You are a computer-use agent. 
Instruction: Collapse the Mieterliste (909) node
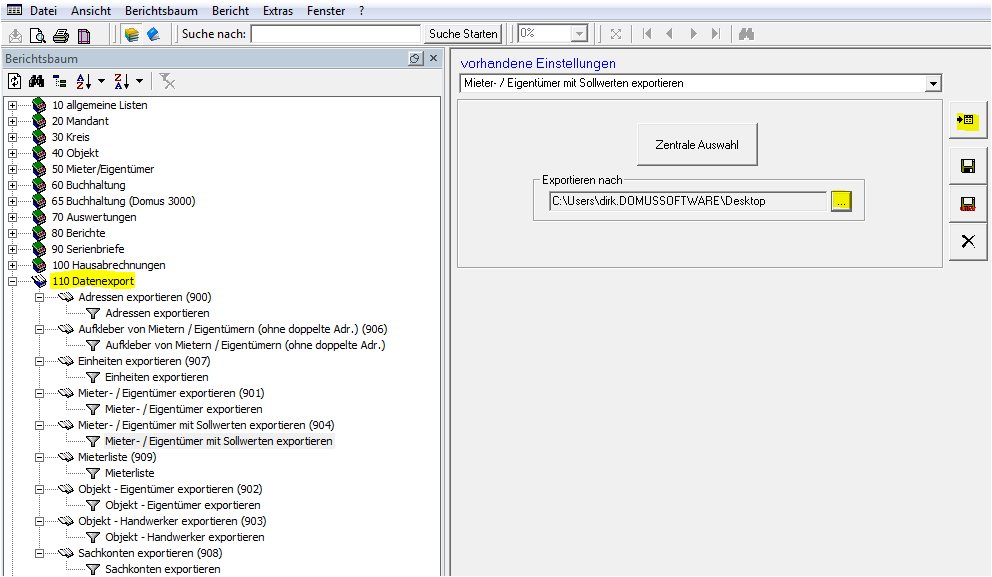point(39,457)
